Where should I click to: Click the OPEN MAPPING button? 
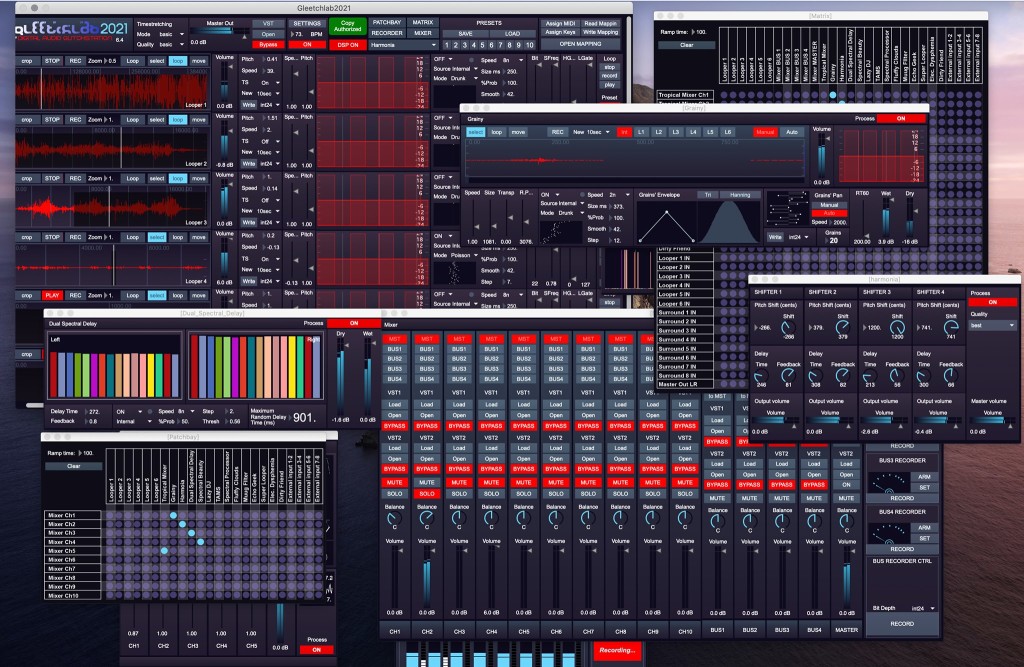coord(581,44)
